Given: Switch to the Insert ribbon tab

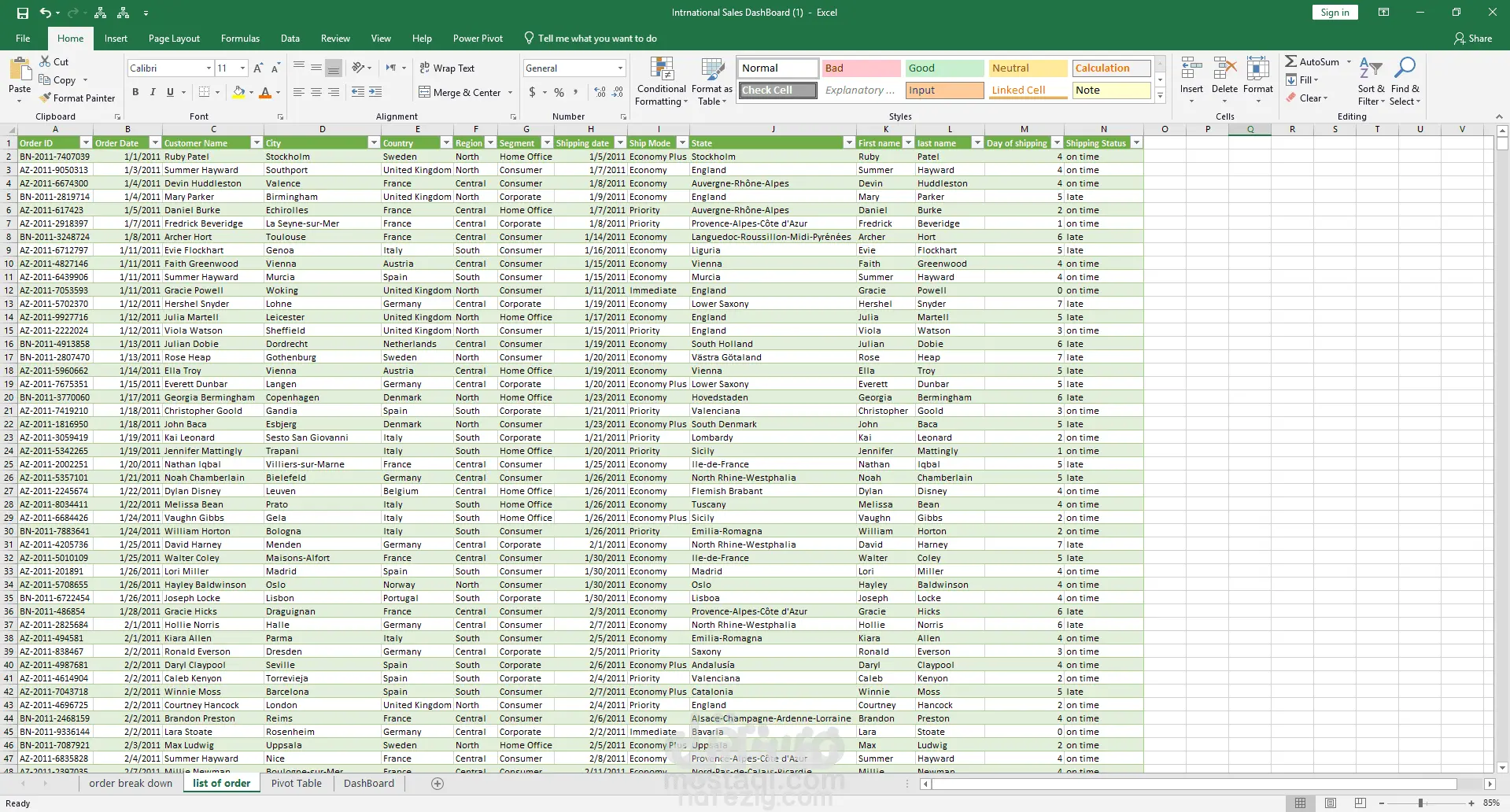Looking at the screenshot, I should [116, 39].
